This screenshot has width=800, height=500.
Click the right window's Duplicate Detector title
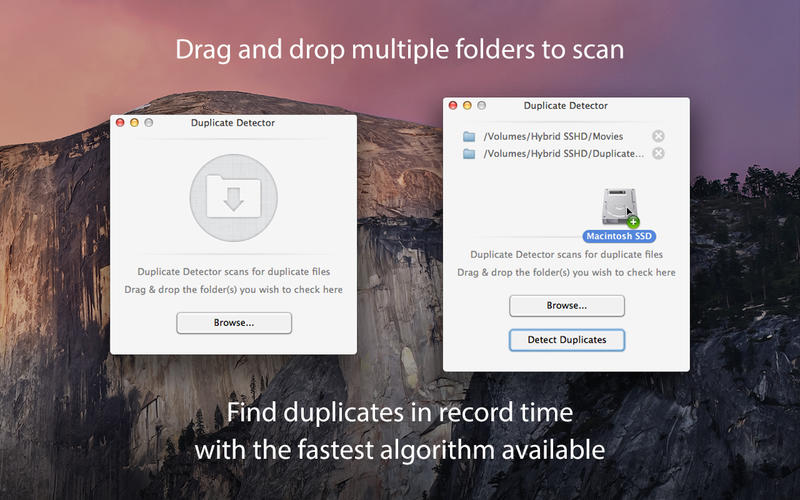[565, 105]
